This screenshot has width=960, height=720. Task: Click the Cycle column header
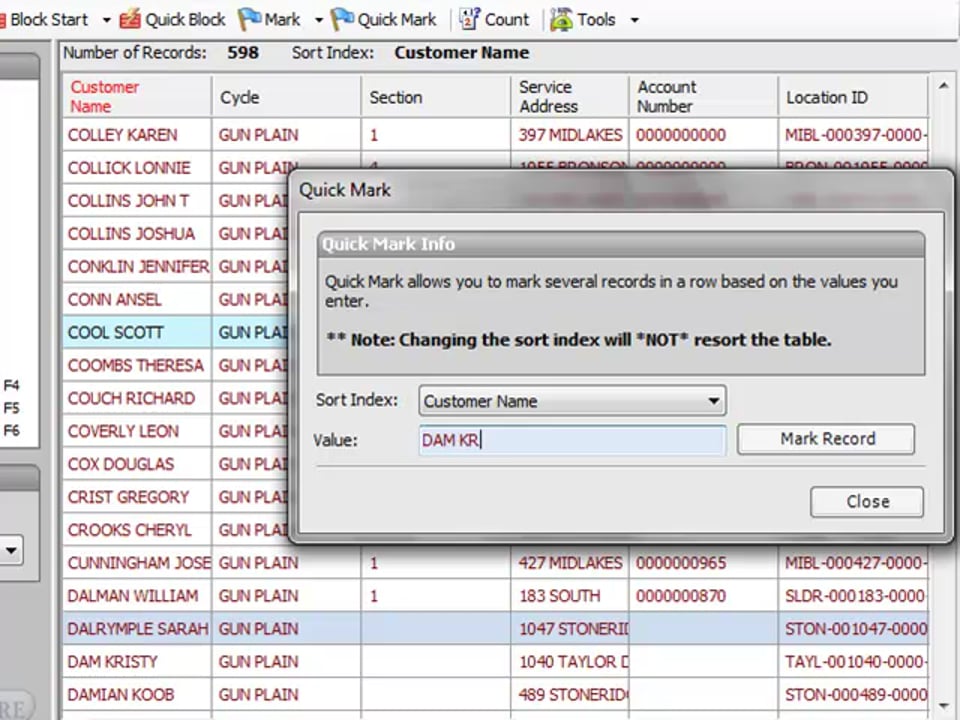coord(286,96)
